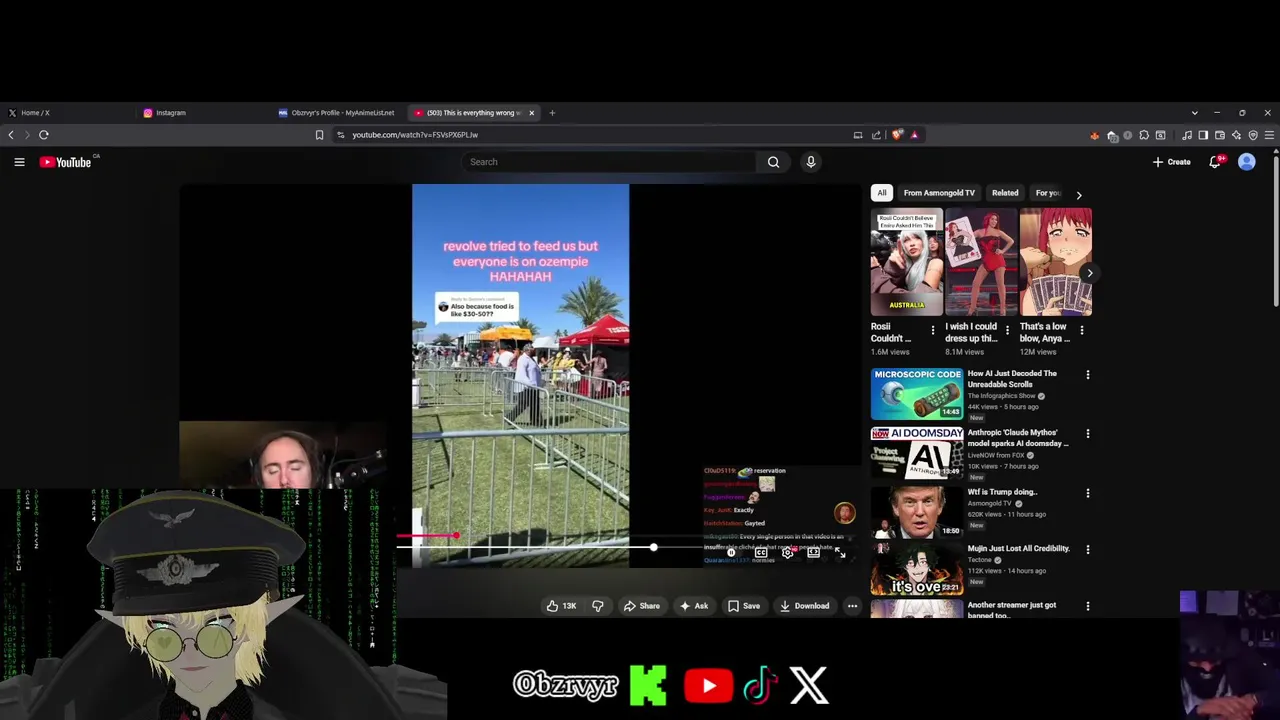Image resolution: width=1280 pixels, height=720 pixels.
Task: Open the account avatar menu
Action: (1247, 162)
